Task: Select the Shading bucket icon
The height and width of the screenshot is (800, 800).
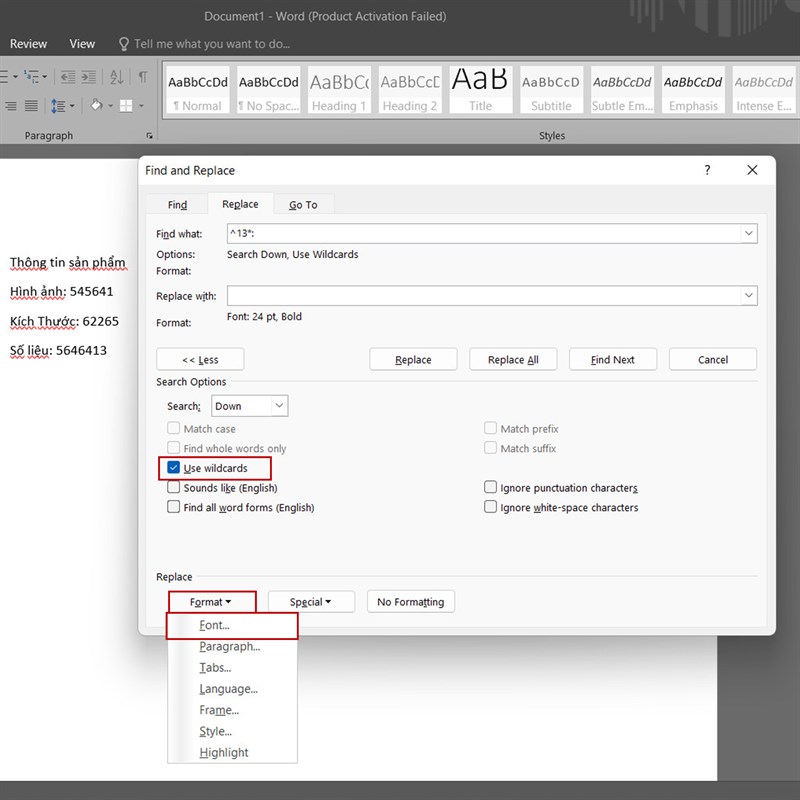Action: [97, 105]
